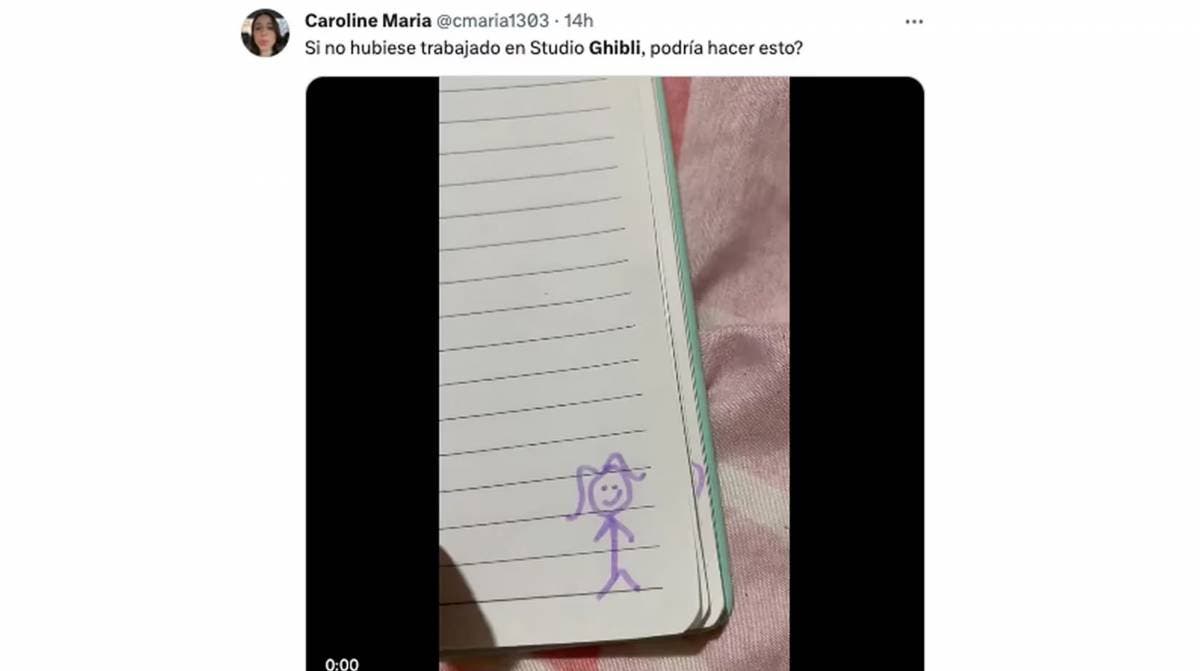Open the @cmaria1303 handle link

pos(492,20)
